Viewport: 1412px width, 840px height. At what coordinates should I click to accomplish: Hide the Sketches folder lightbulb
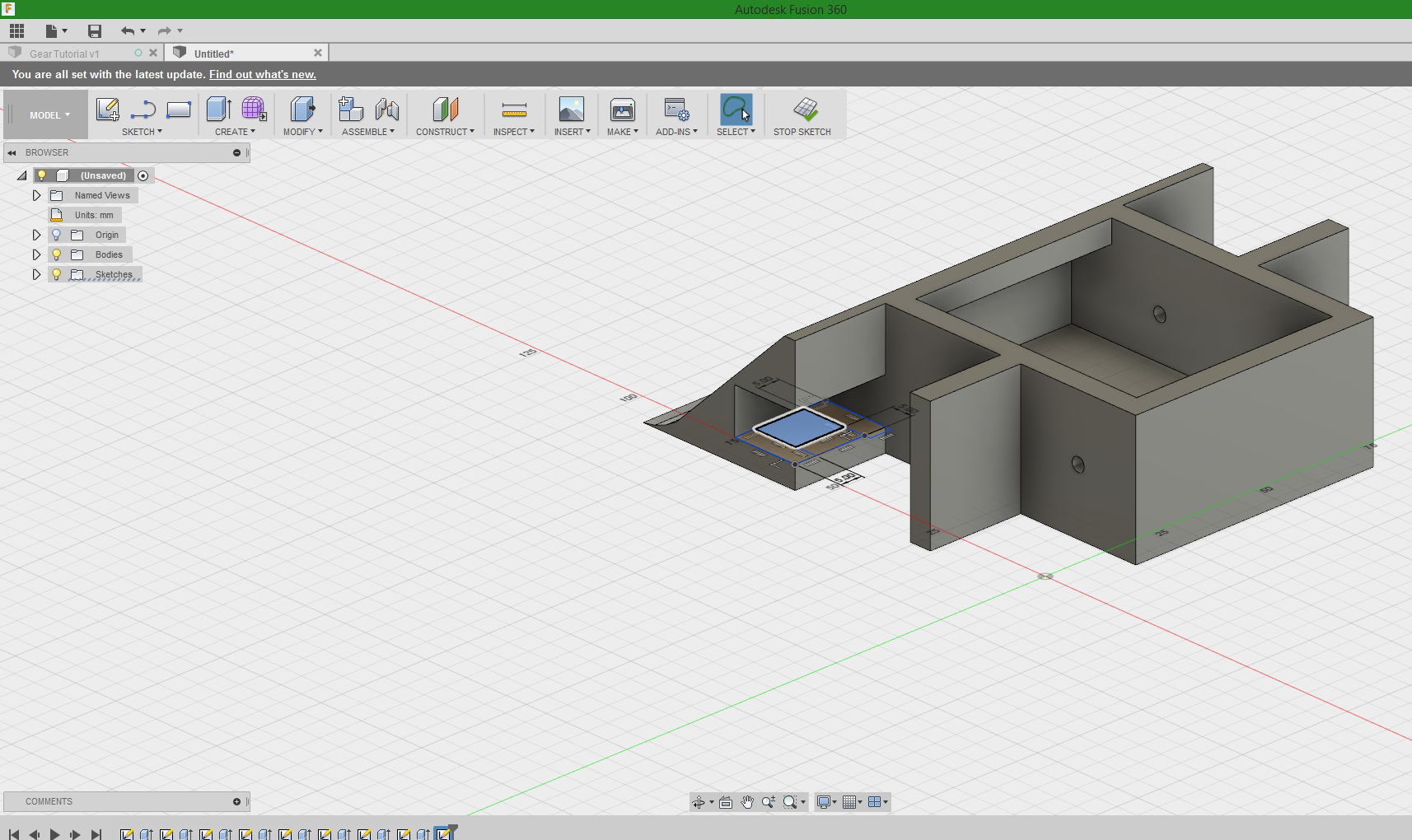55,273
